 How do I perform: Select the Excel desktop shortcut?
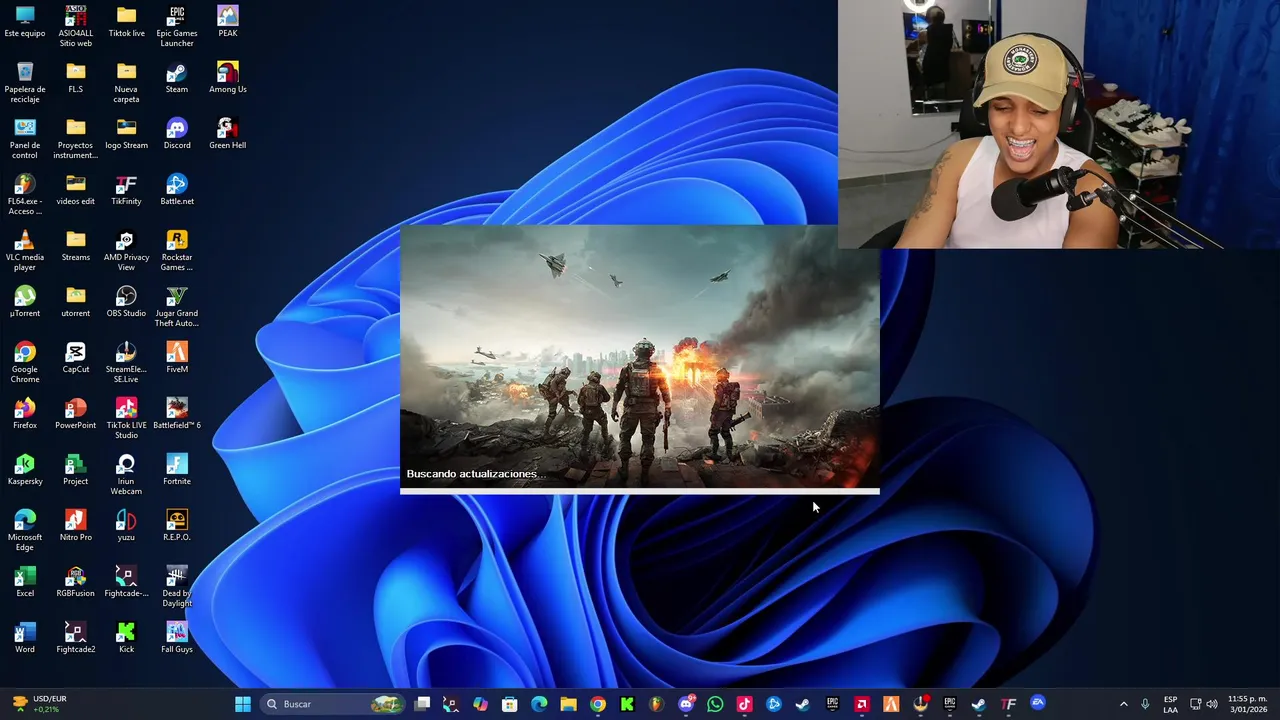coord(25,582)
